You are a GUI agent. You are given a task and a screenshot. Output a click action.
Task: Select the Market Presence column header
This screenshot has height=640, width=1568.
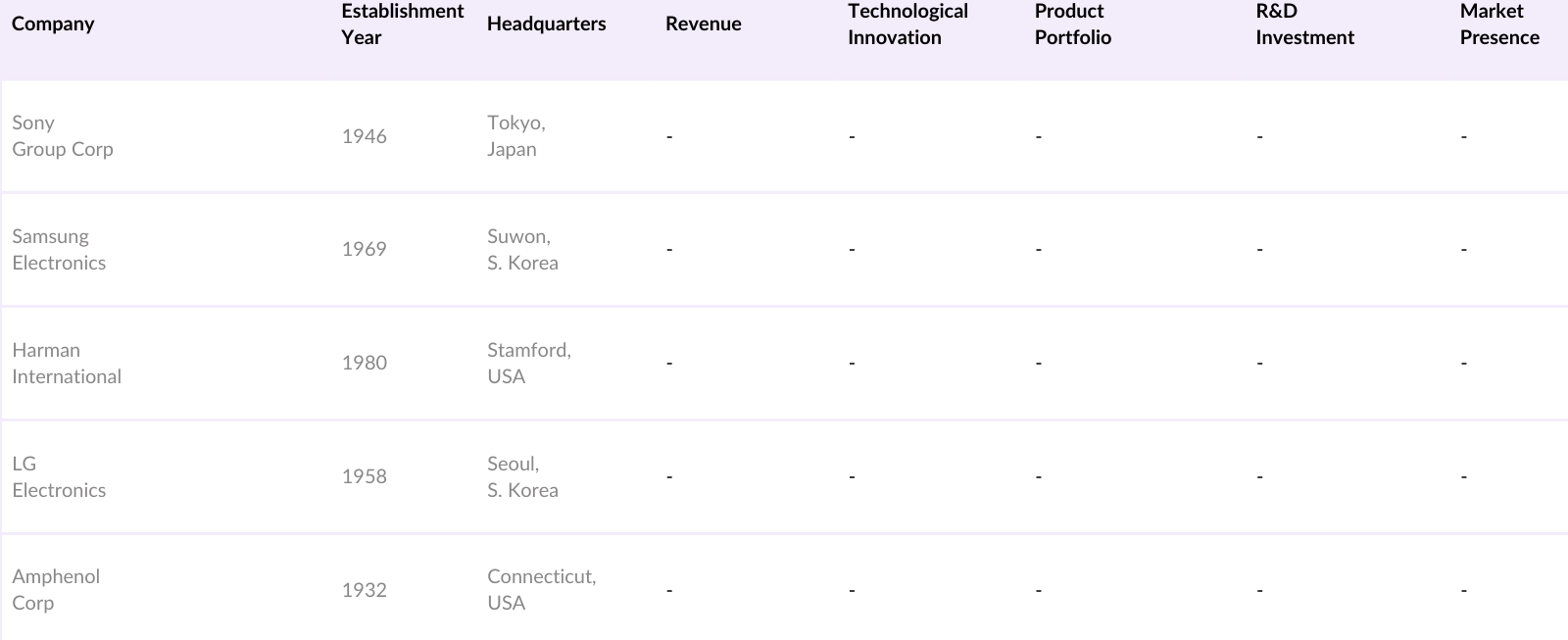click(1499, 25)
